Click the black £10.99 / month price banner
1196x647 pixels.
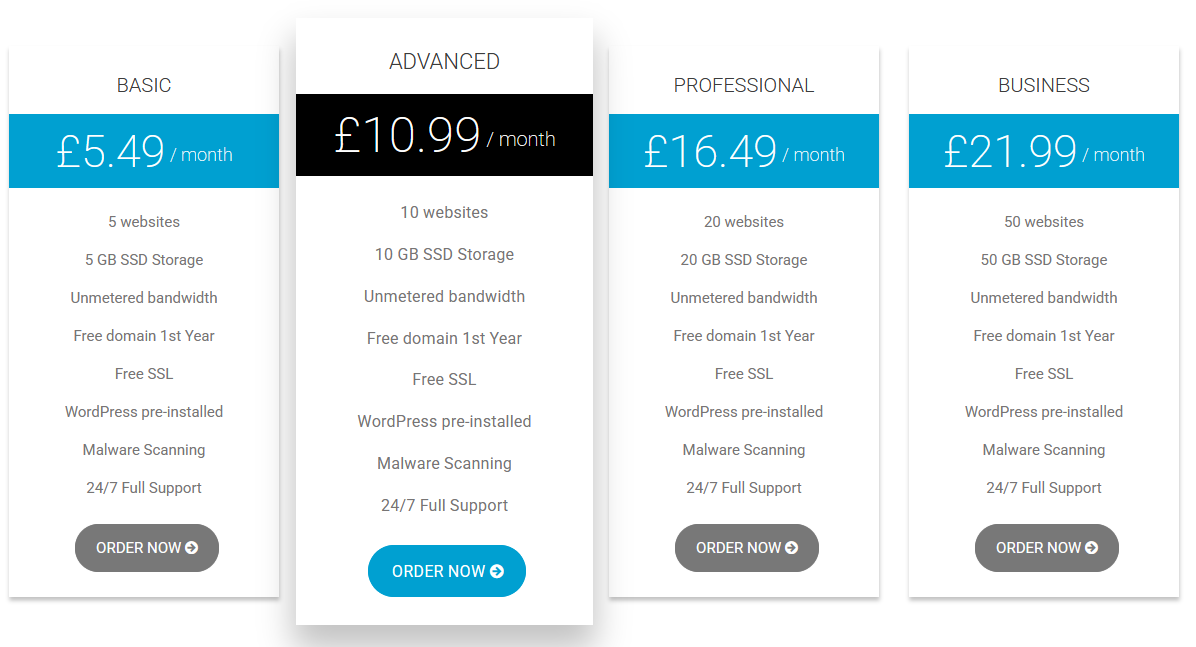pyautogui.click(x=444, y=135)
